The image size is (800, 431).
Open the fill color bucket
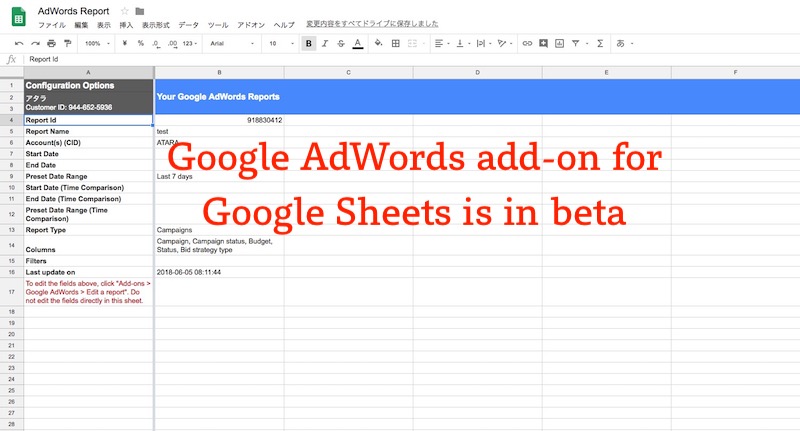click(378, 43)
